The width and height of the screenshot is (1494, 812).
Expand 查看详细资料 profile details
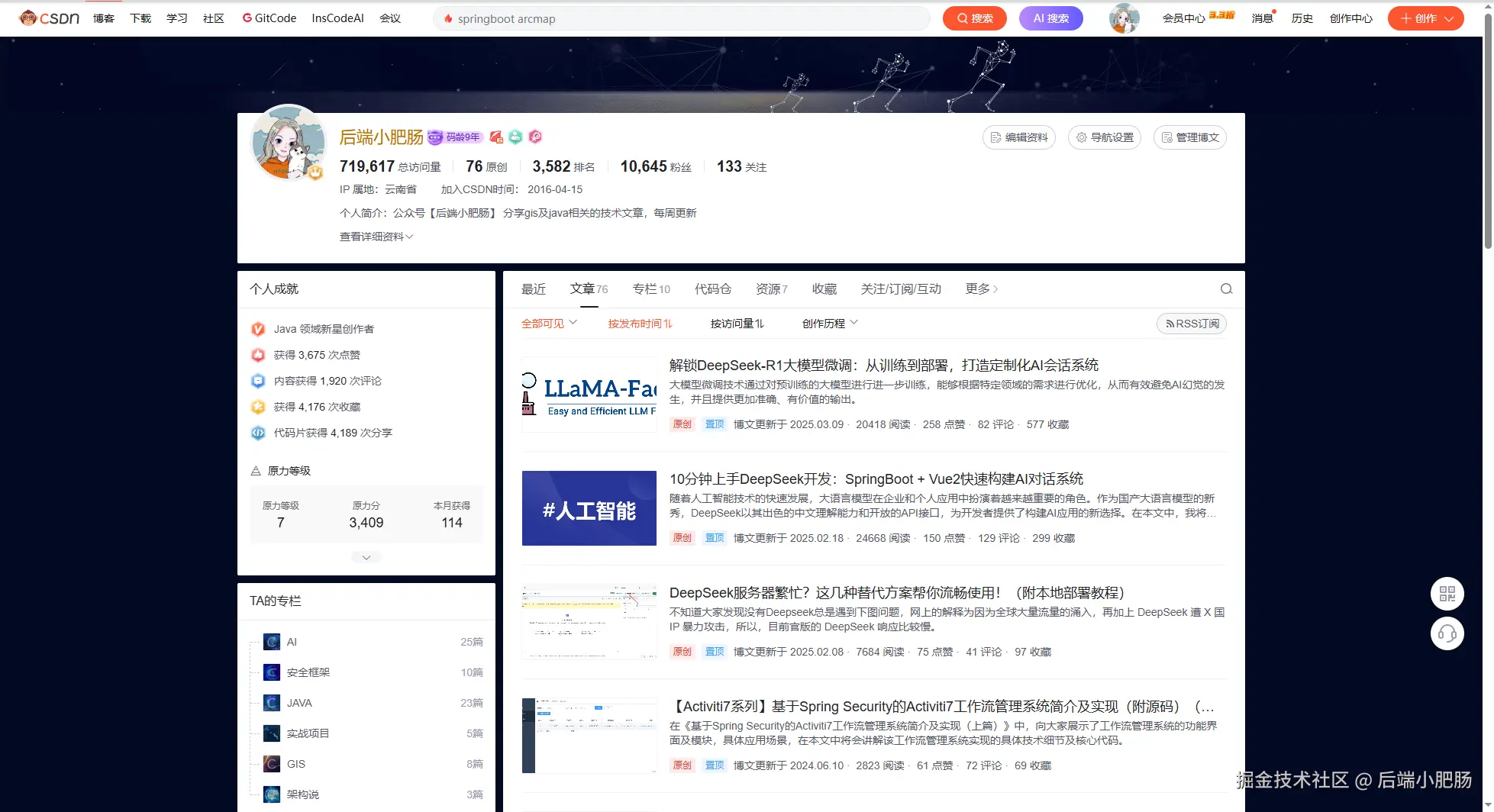(x=376, y=237)
